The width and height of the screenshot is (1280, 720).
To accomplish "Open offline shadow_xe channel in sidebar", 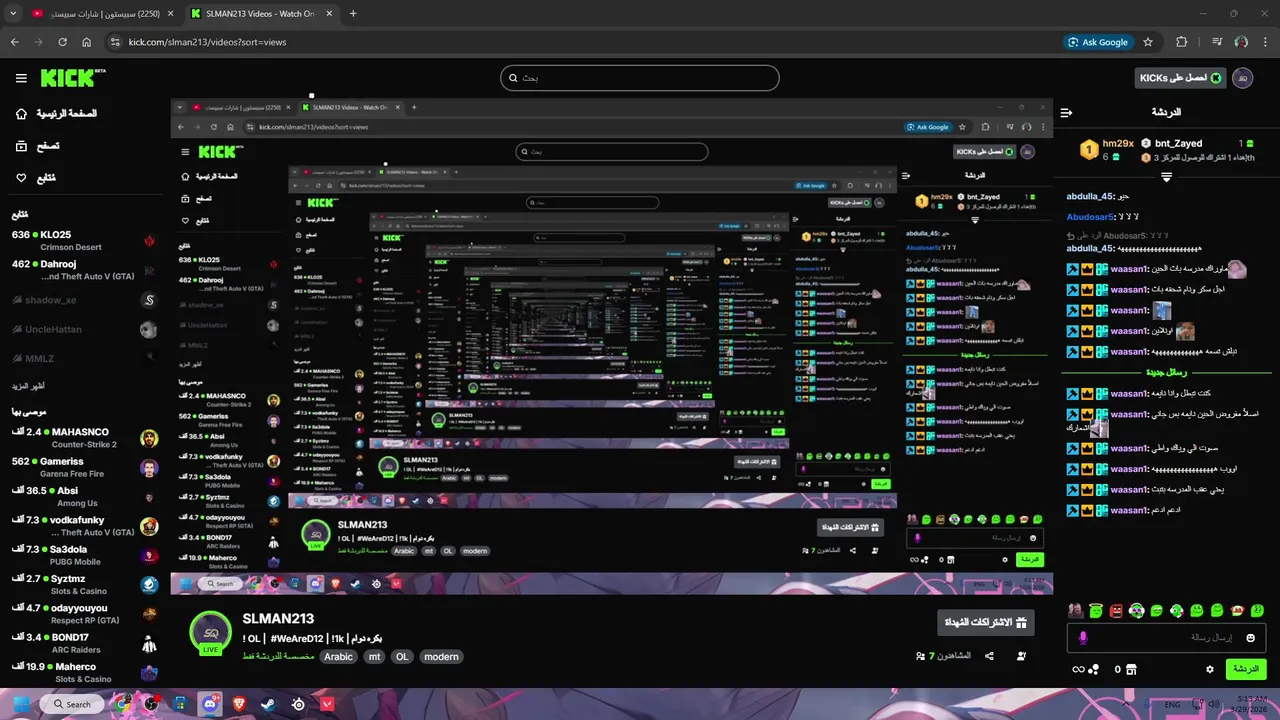I will coord(84,300).
